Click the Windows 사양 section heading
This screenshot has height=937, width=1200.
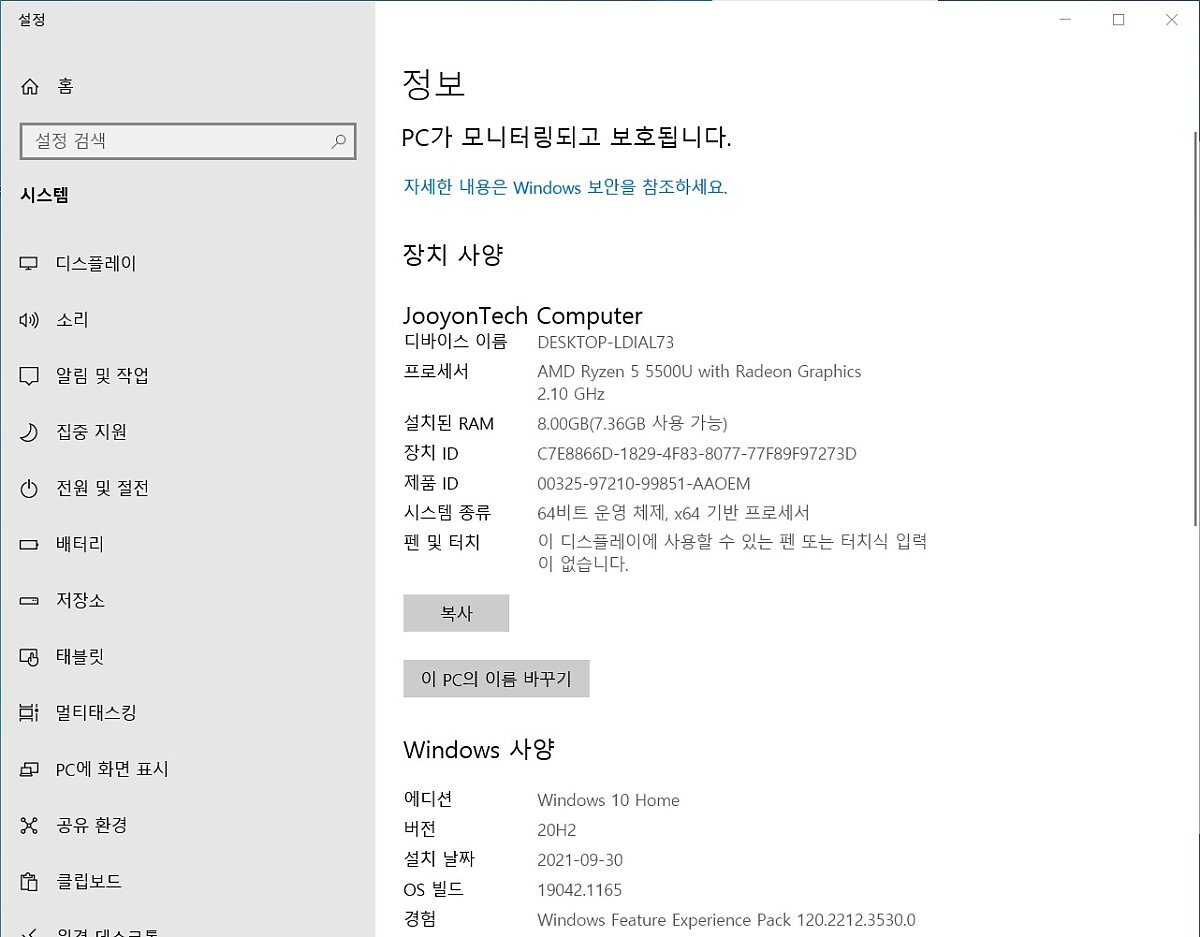click(x=478, y=750)
